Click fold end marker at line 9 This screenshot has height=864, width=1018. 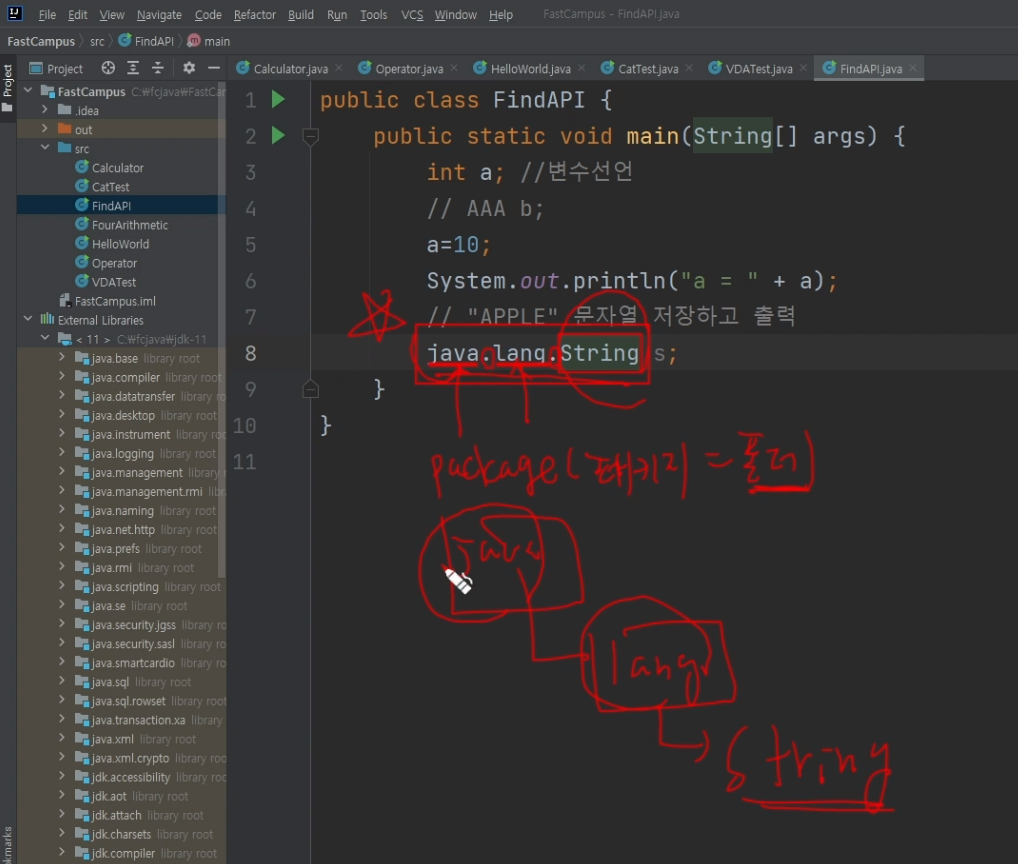click(310, 389)
